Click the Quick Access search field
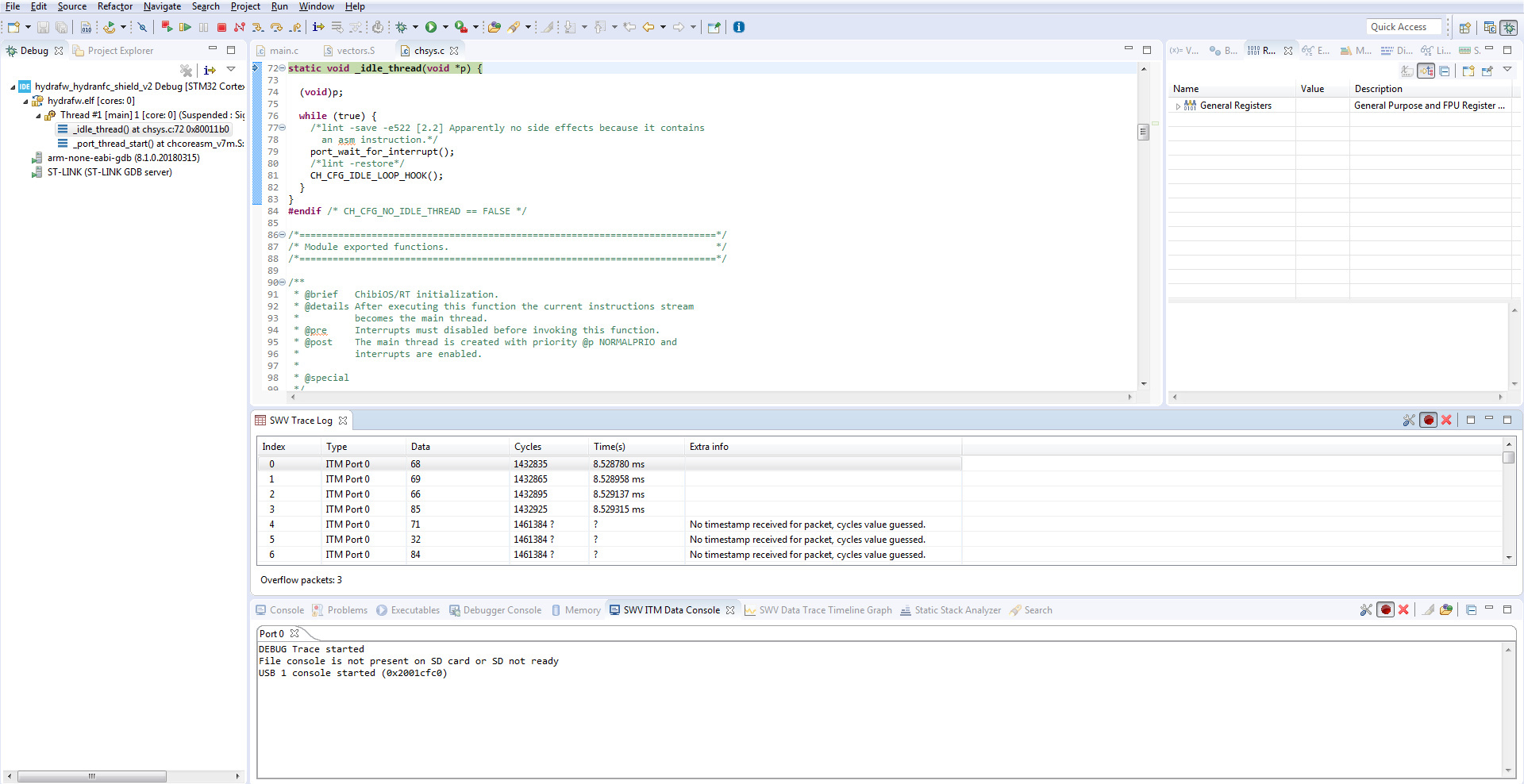 click(x=1402, y=26)
